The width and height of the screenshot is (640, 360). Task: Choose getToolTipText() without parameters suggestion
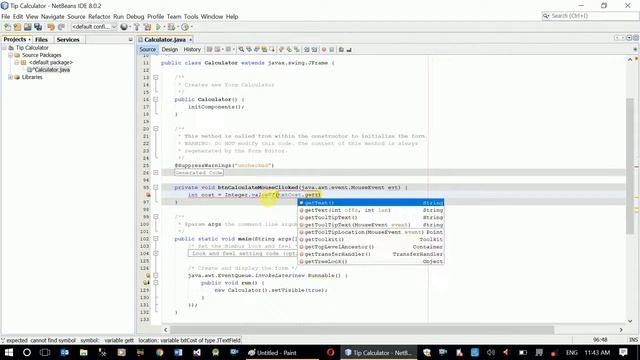(x=370, y=218)
